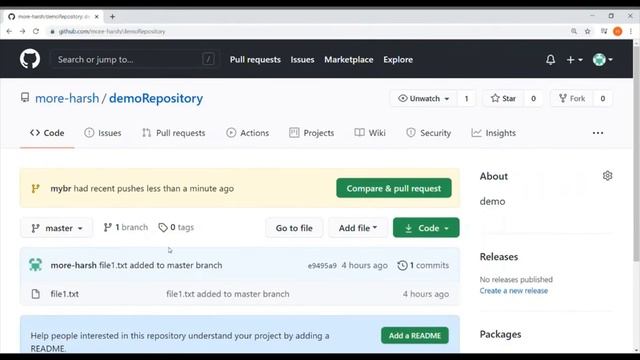
Task: Open the notifications bell
Action: tap(550, 60)
